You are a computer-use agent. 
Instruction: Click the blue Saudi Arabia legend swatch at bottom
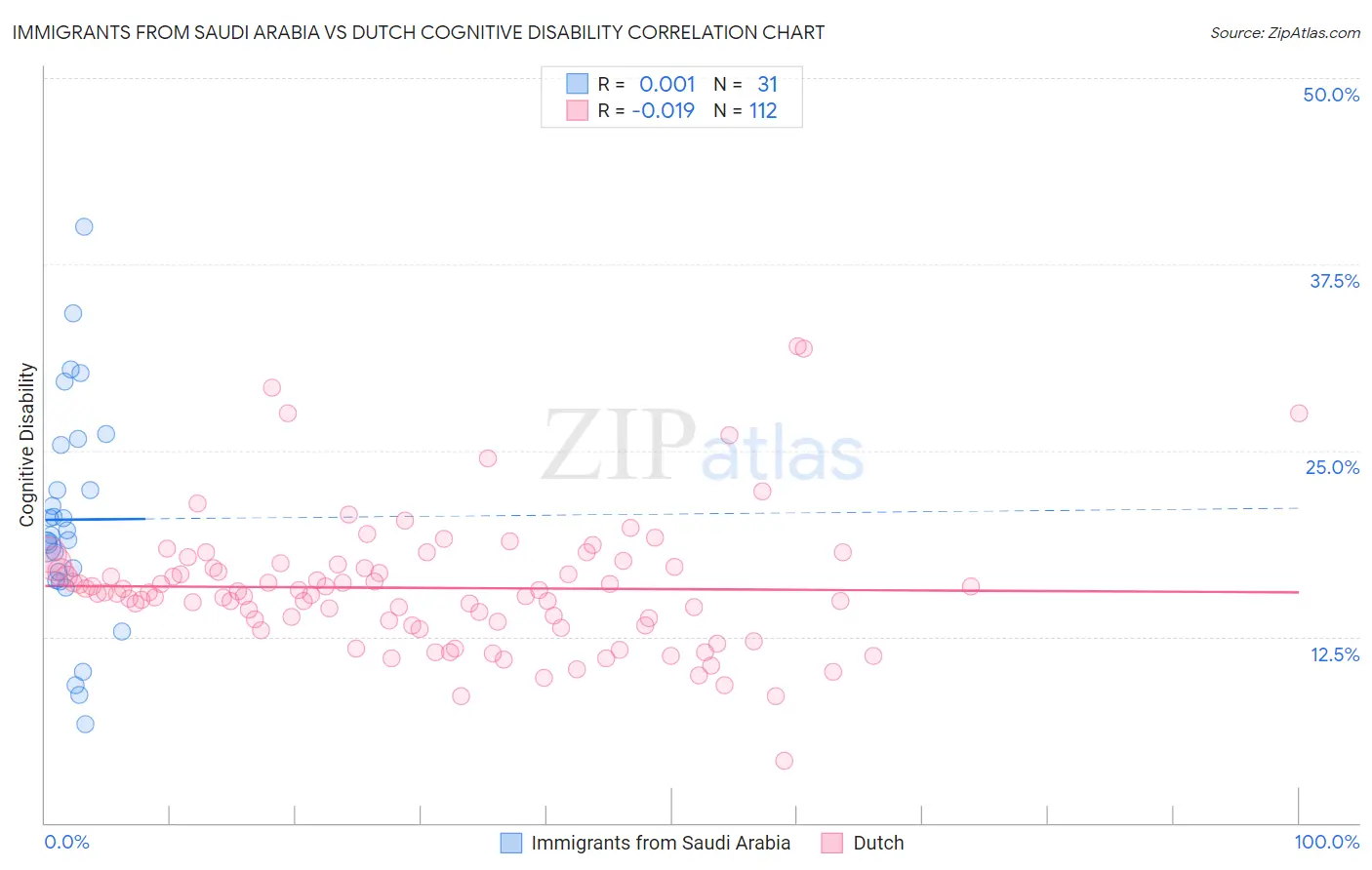tap(511, 843)
